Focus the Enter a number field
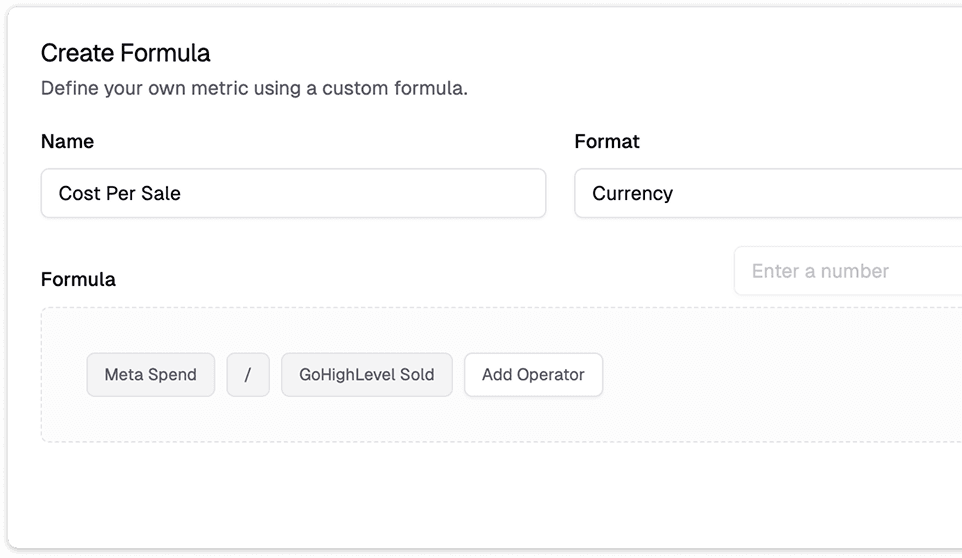Image resolution: width=962 pixels, height=558 pixels. coord(848,271)
